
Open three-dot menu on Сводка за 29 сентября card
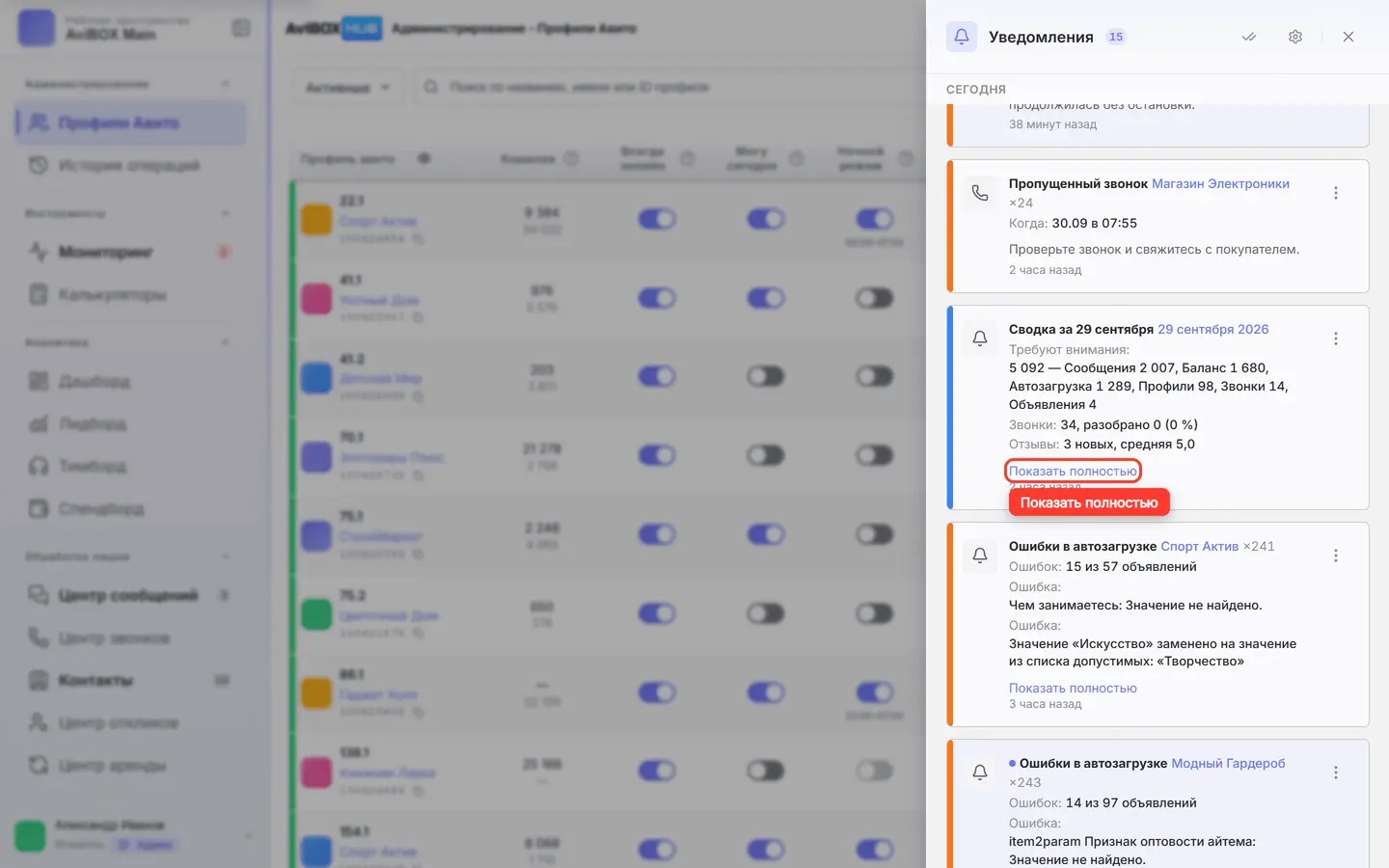(1336, 339)
